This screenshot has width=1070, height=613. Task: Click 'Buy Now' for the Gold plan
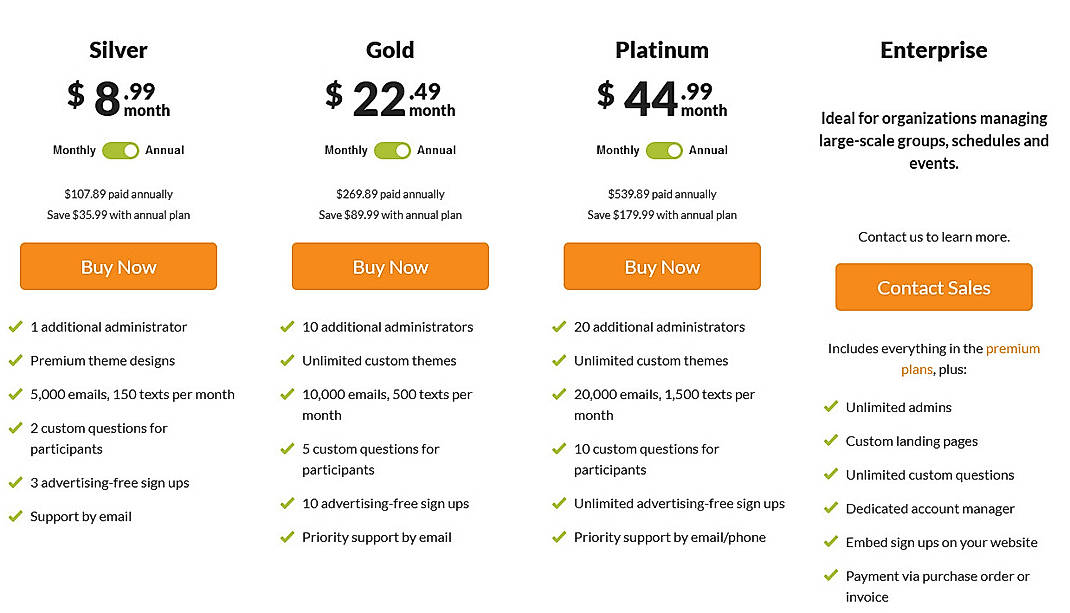point(390,266)
